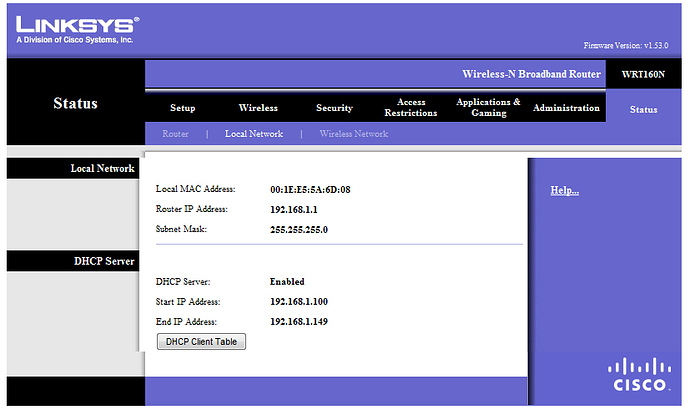Click the End IP Address label
690x415 pixels.
click(186, 322)
